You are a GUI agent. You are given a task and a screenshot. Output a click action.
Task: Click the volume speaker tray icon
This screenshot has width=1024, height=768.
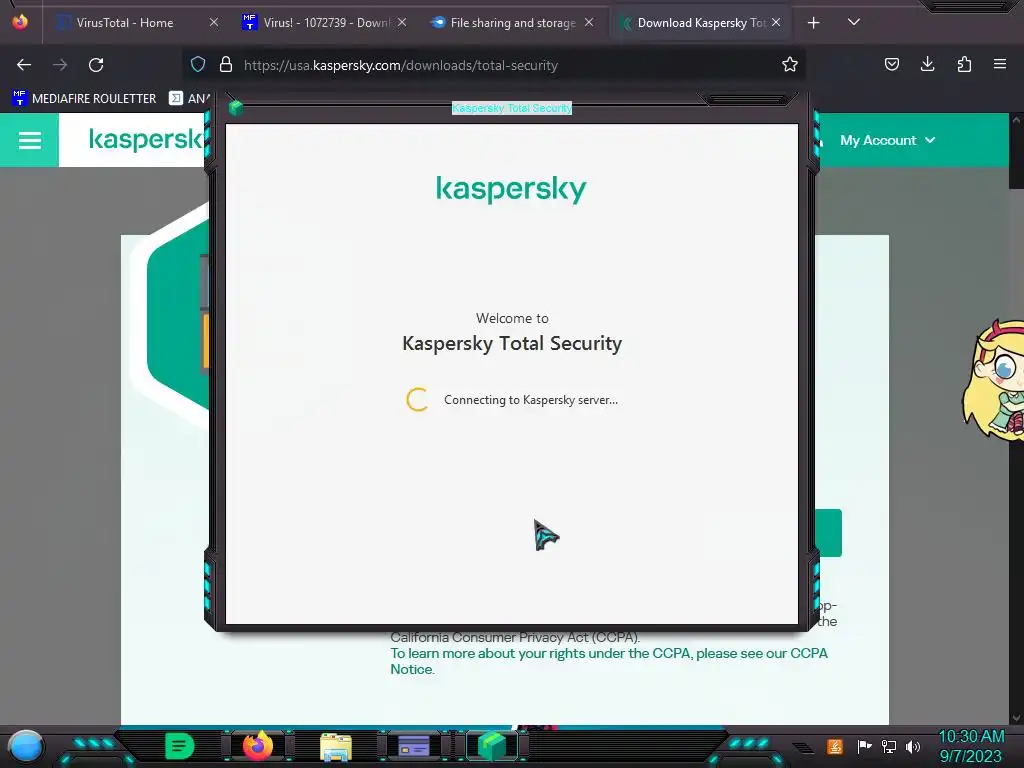pyautogui.click(x=913, y=746)
